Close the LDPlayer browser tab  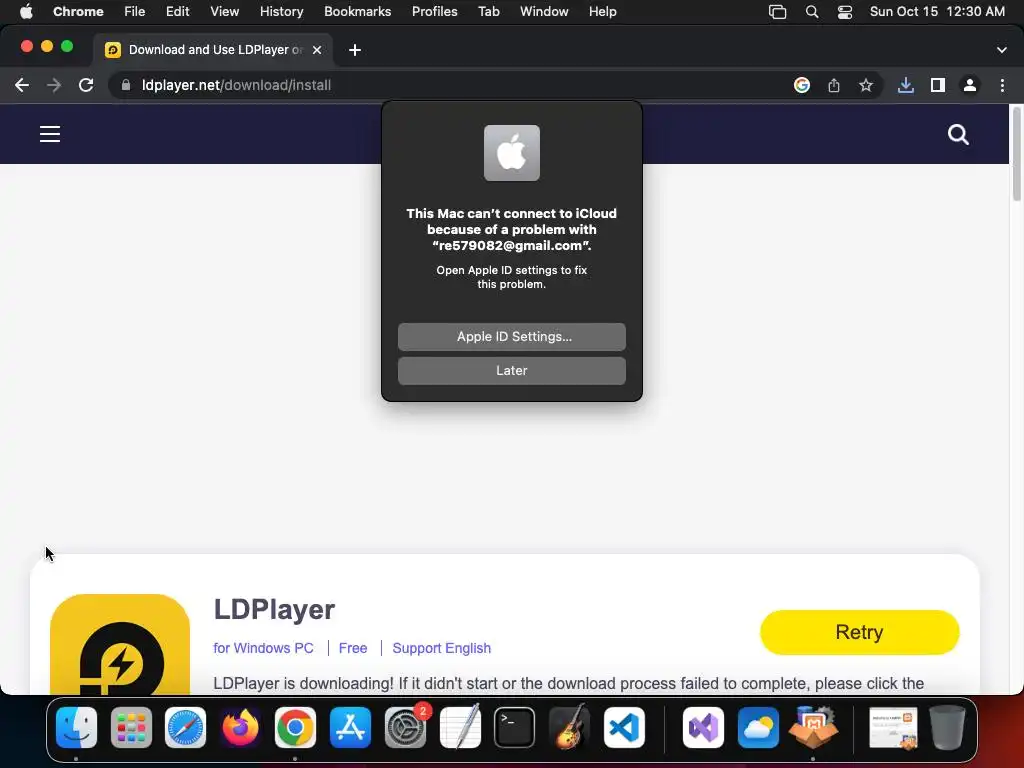click(317, 50)
